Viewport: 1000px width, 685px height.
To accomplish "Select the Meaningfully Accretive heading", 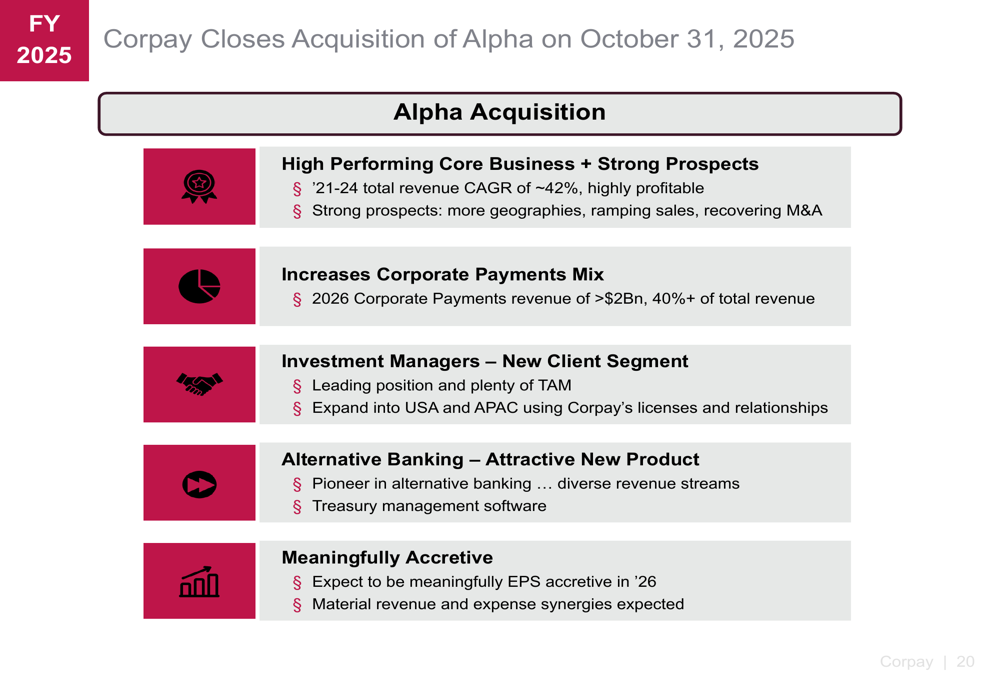I will click(387, 558).
